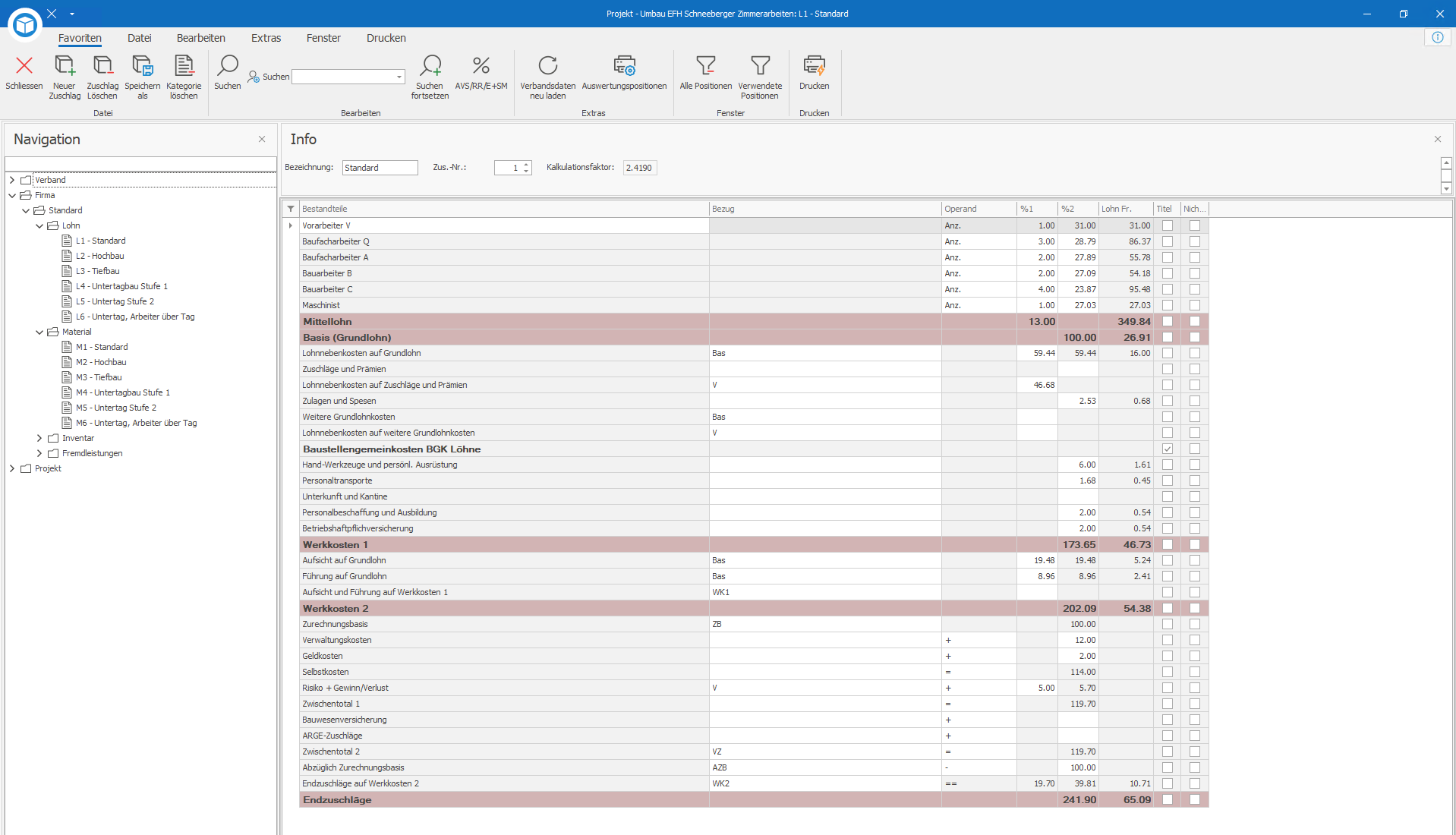Expand the Projekt tree node
The height and width of the screenshot is (835, 1456).
(12, 468)
